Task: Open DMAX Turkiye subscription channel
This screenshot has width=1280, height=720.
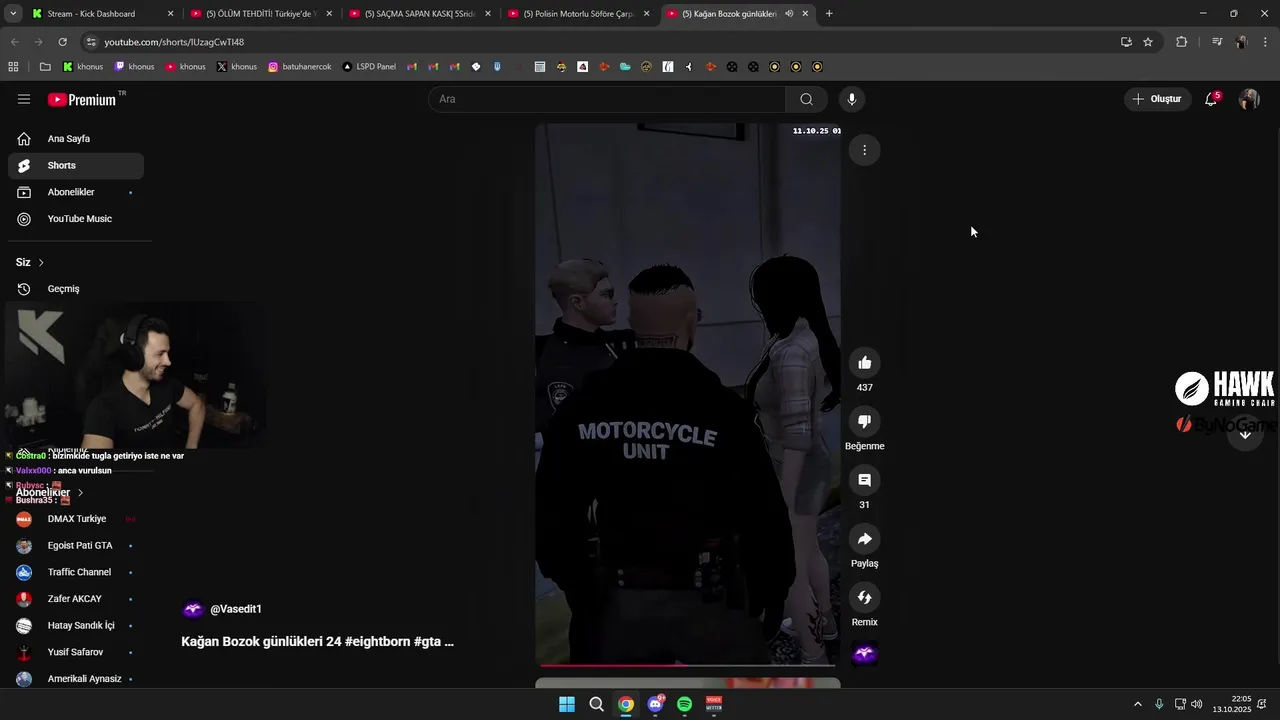Action: tap(76, 519)
